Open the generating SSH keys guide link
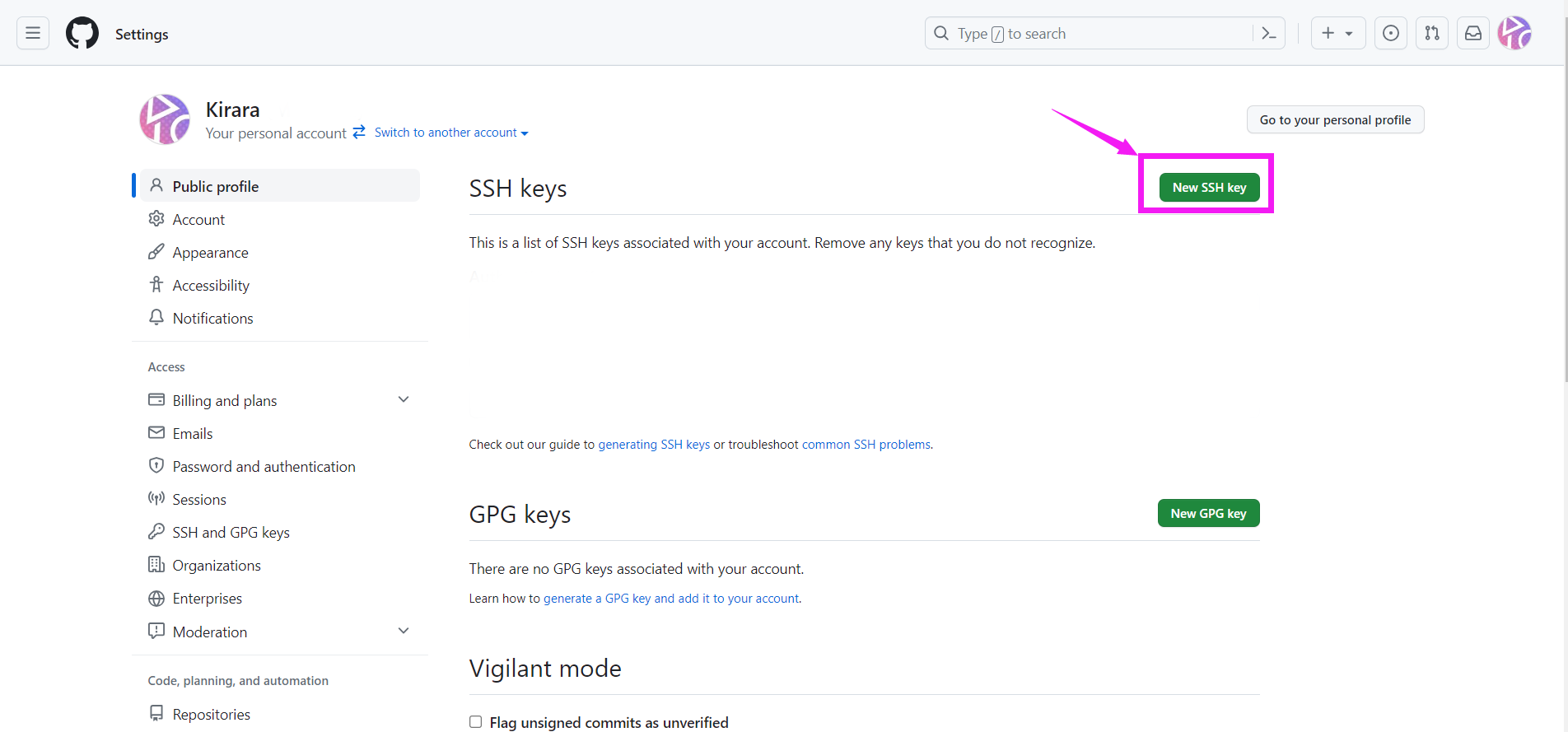 point(654,445)
